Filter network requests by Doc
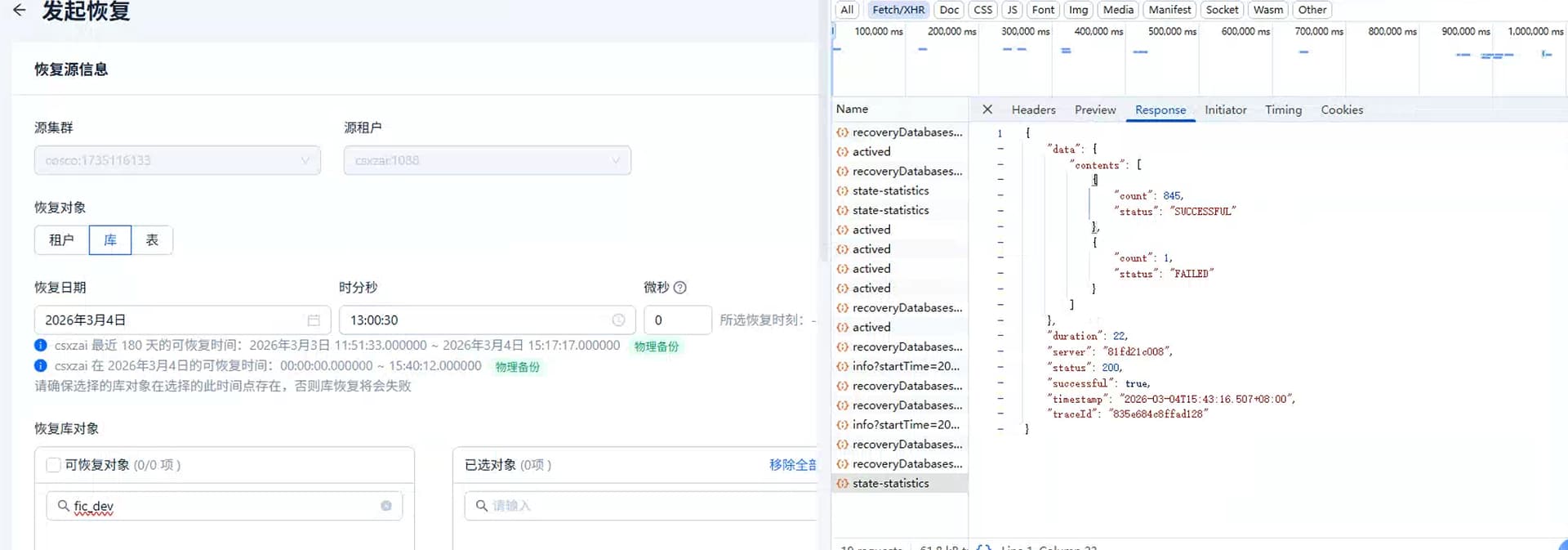This screenshot has width=1568, height=550. click(x=949, y=10)
